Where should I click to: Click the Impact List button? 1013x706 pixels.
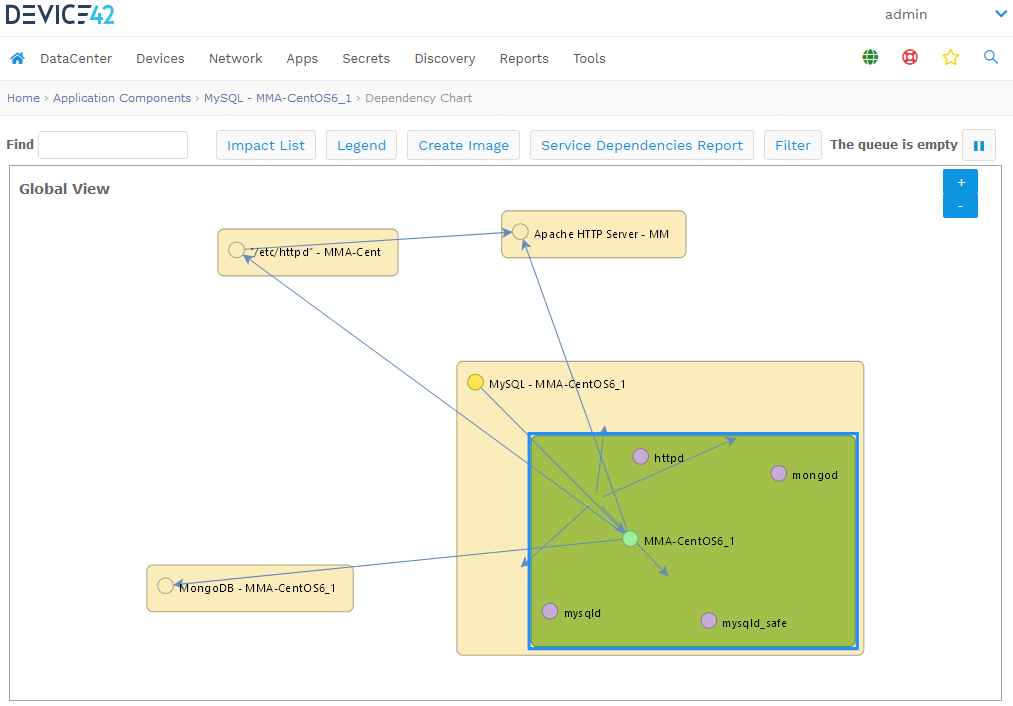click(266, 145)
